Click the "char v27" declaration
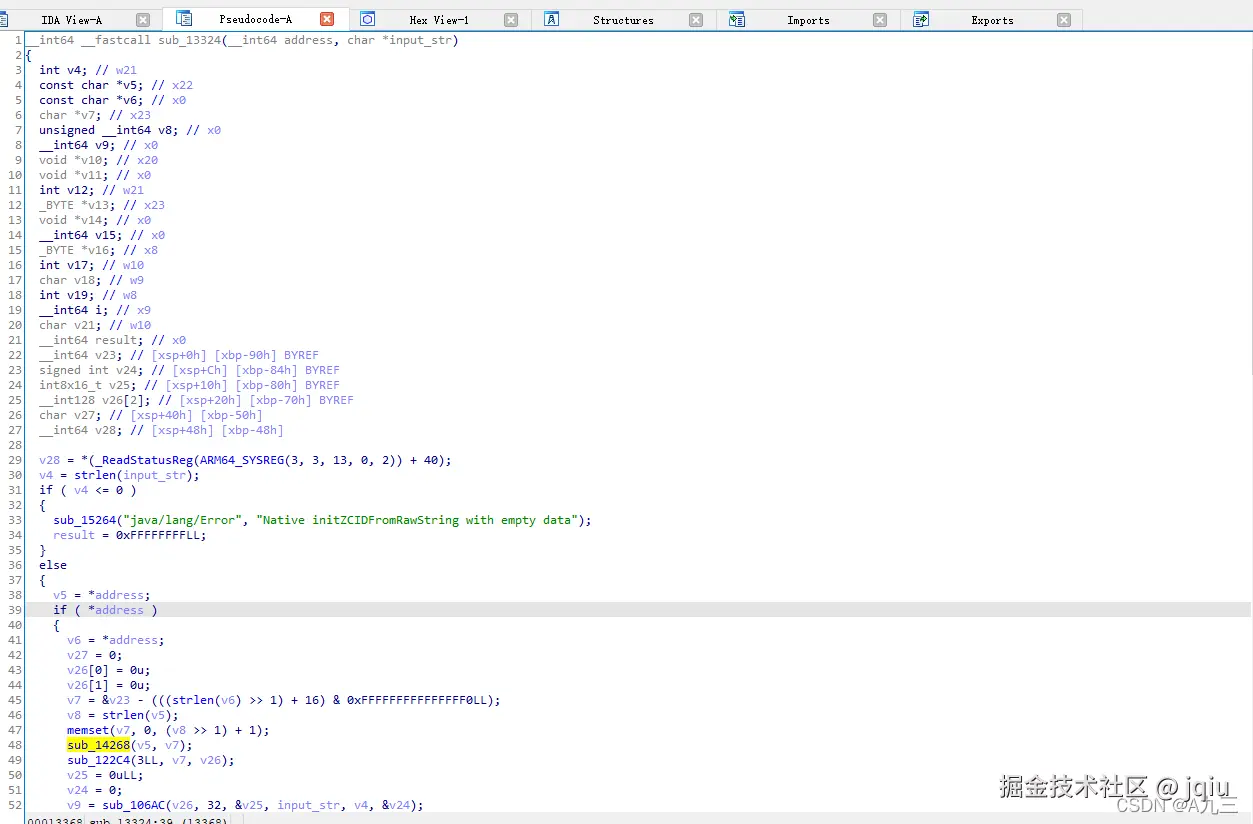Image resolution: width=1253 pixels, height=824 pixels. tap(67, 415)
